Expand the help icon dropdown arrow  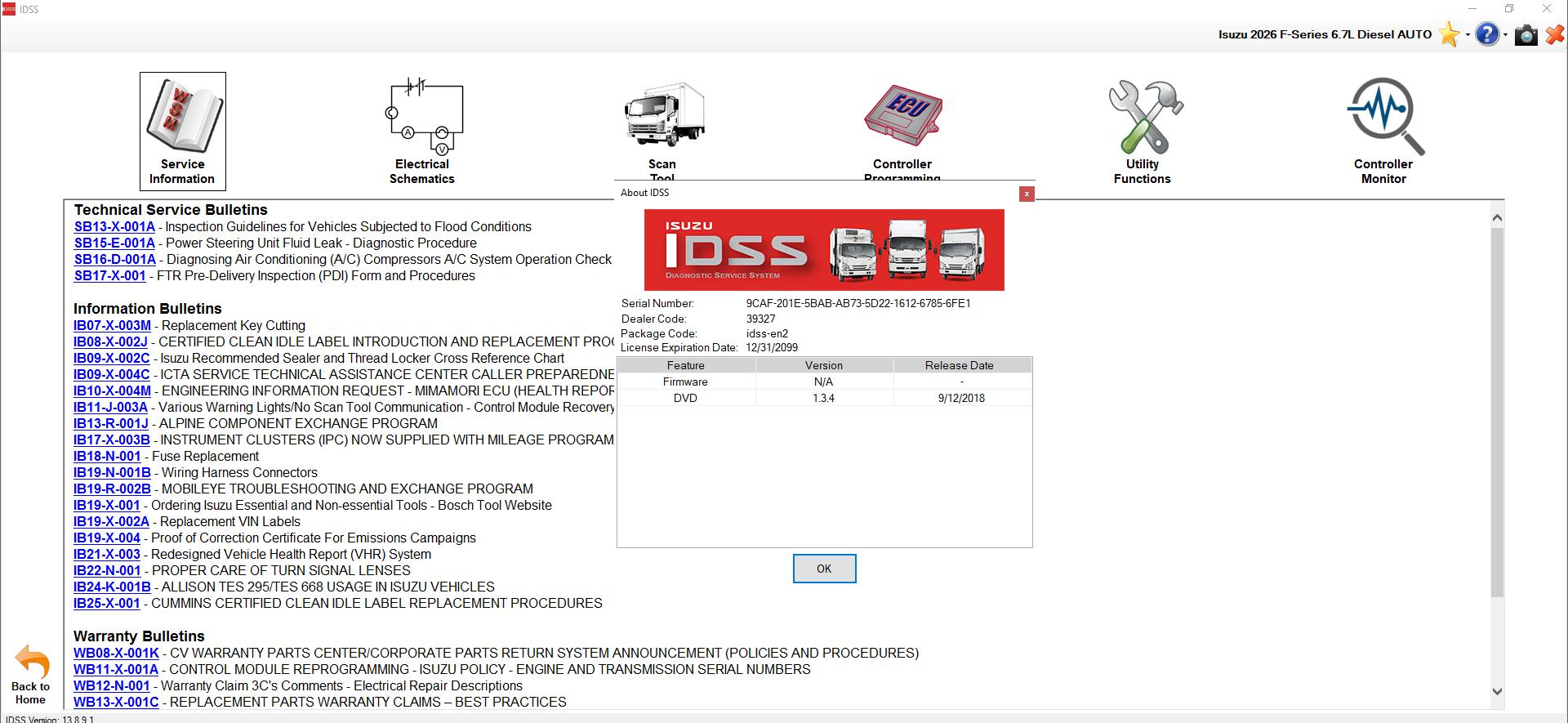[1506, 35]
